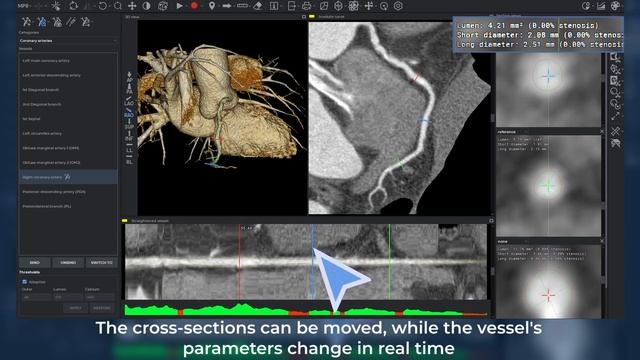
Task: Click the crosshair center icon
Action: [x=369, y=6]
